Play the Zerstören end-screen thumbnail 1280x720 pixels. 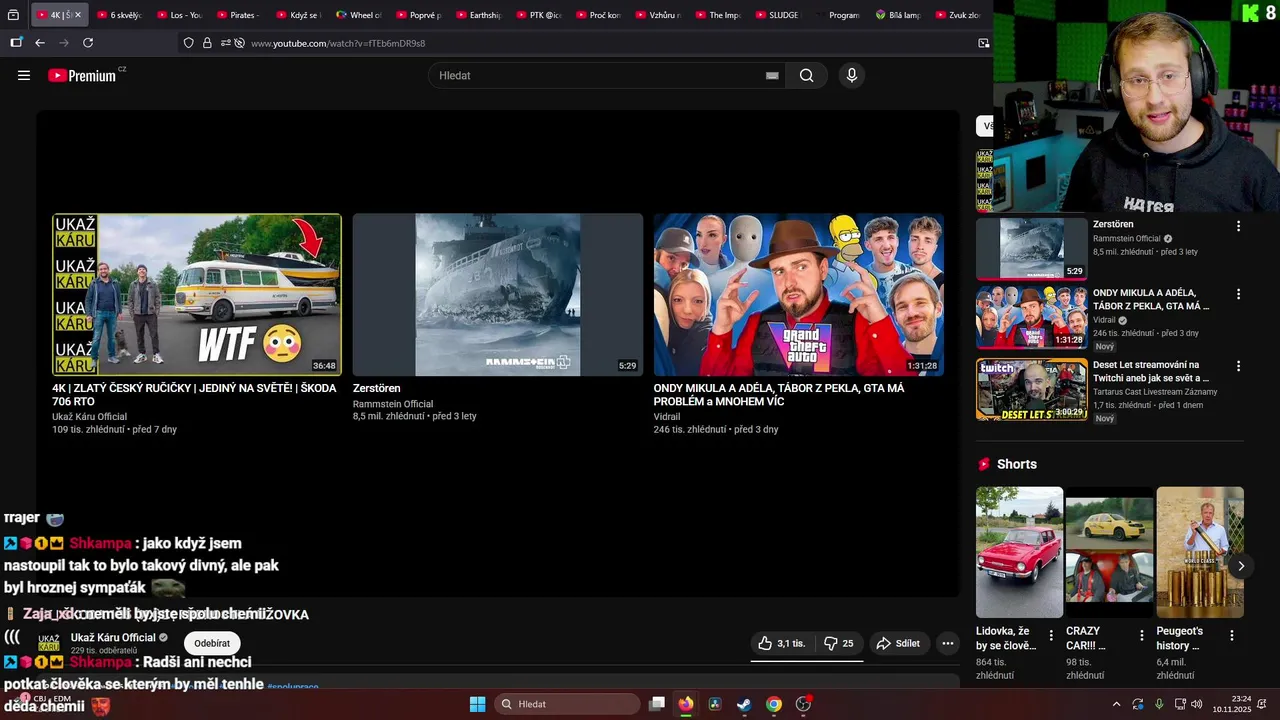coord(498,295)
